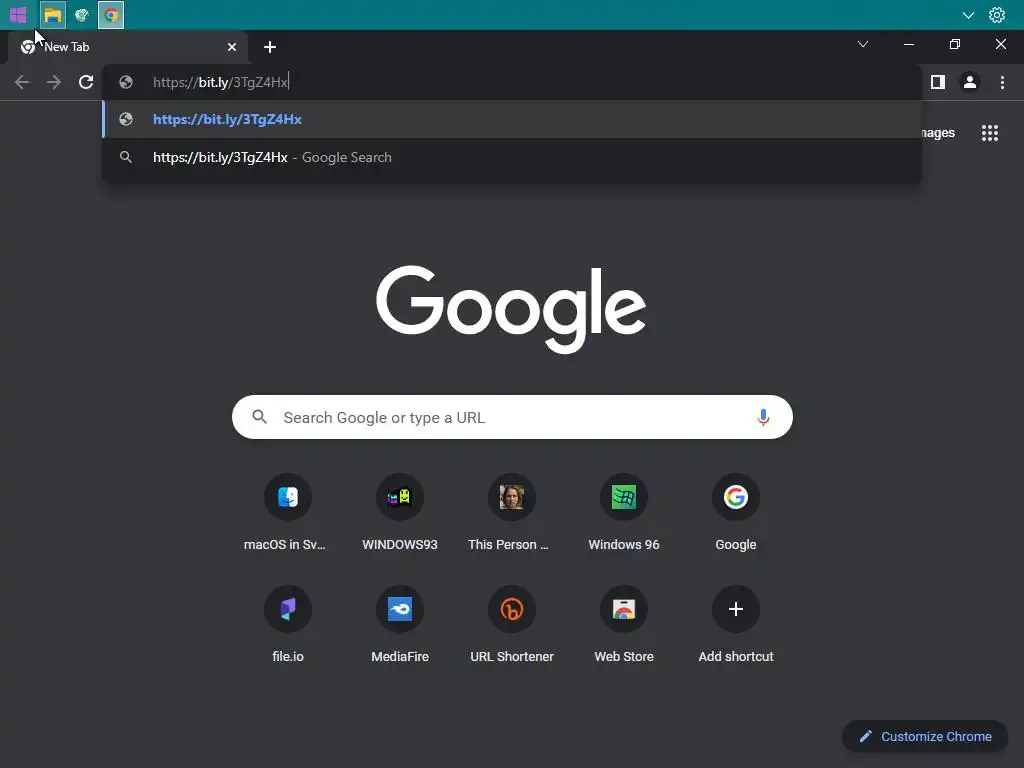Open the Images link near apps grid
The height and width of the screenshot is (768, 1024).
[938, 133]
